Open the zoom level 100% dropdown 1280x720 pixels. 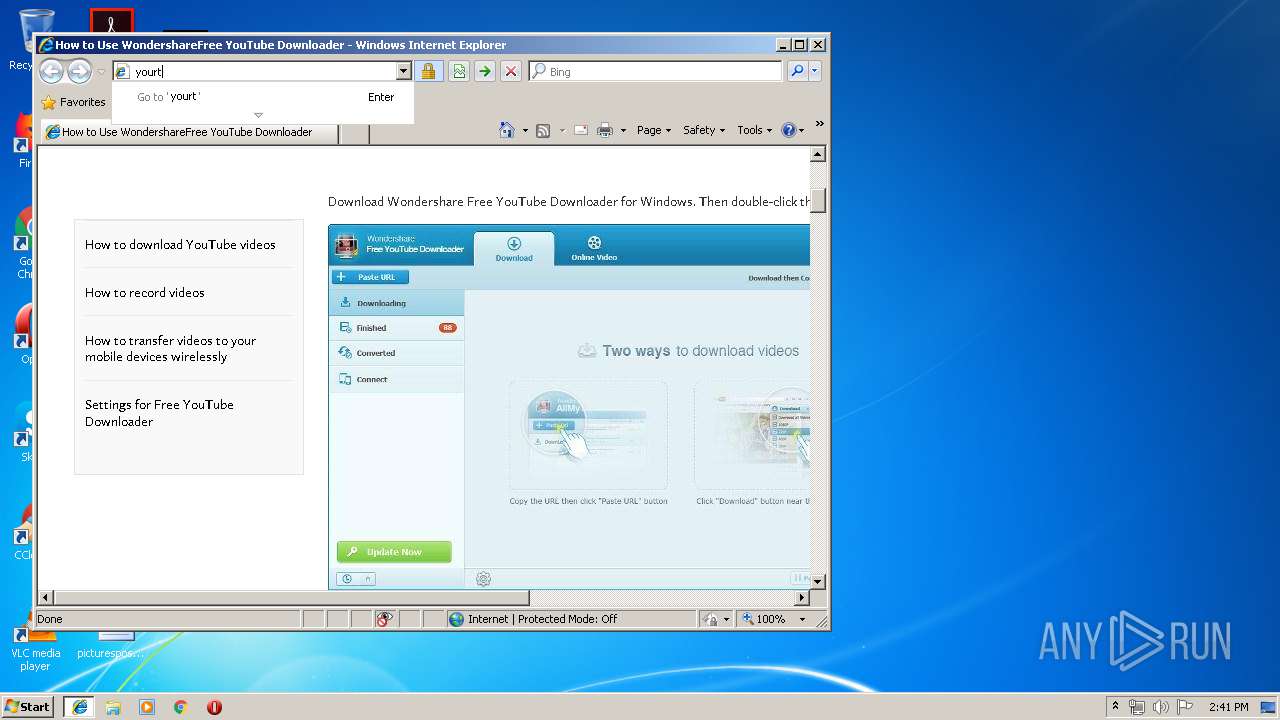click(x=802, y=619)
